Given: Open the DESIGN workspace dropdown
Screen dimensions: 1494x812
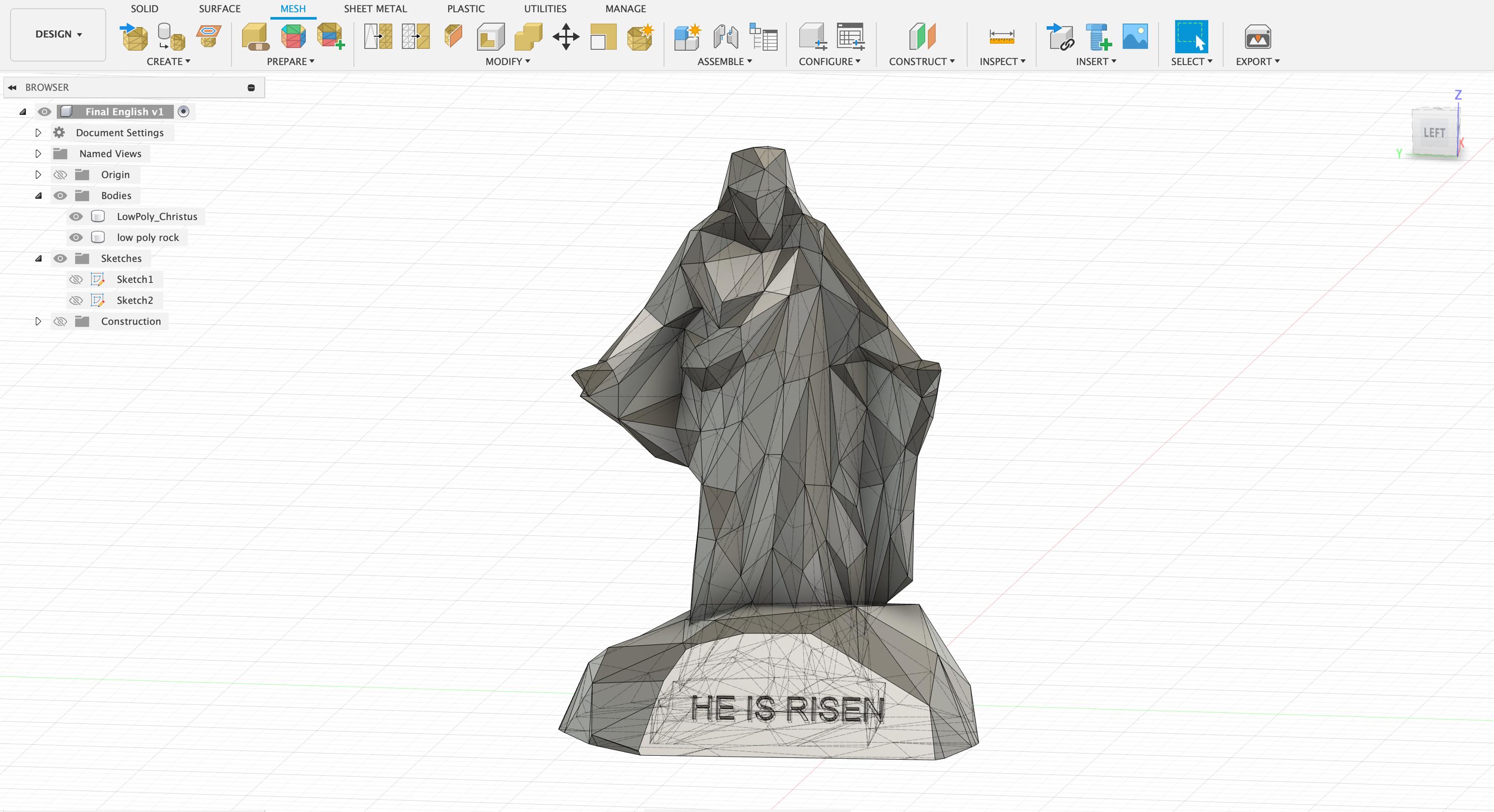Looking at the screenshot, I should [58, 34].
